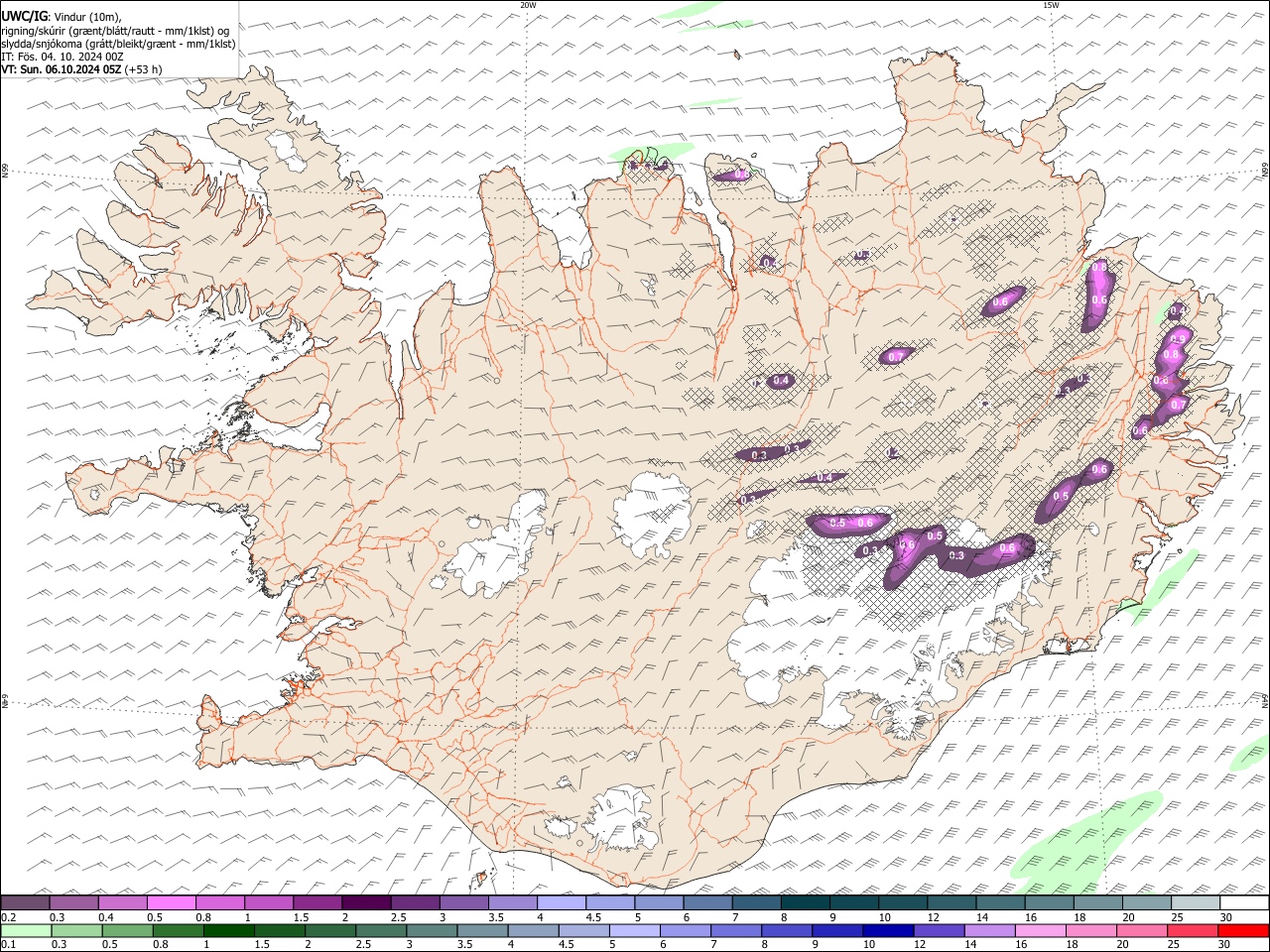
Task: Click the 'IT: Fös. 04. 10. 2024 00Z' line
Action: pyautogui.click(x=63, y=57)
